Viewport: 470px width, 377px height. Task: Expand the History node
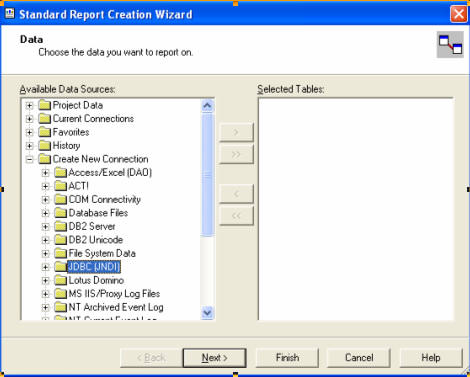click(29, 146)
